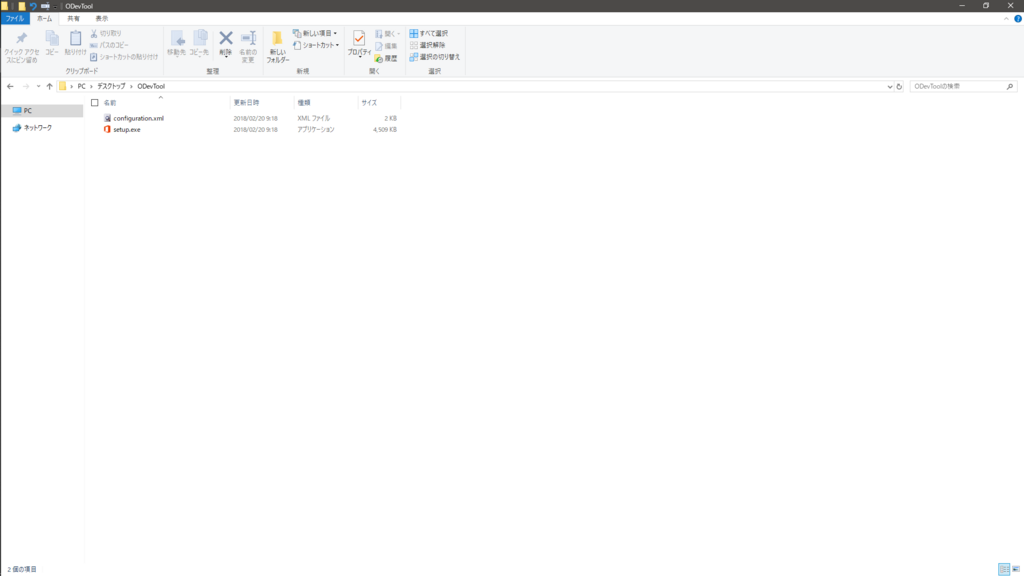This screenshot has height=576, width=1024.
Task: Click the Edit (編集) icon
Action: pos(379,46)
